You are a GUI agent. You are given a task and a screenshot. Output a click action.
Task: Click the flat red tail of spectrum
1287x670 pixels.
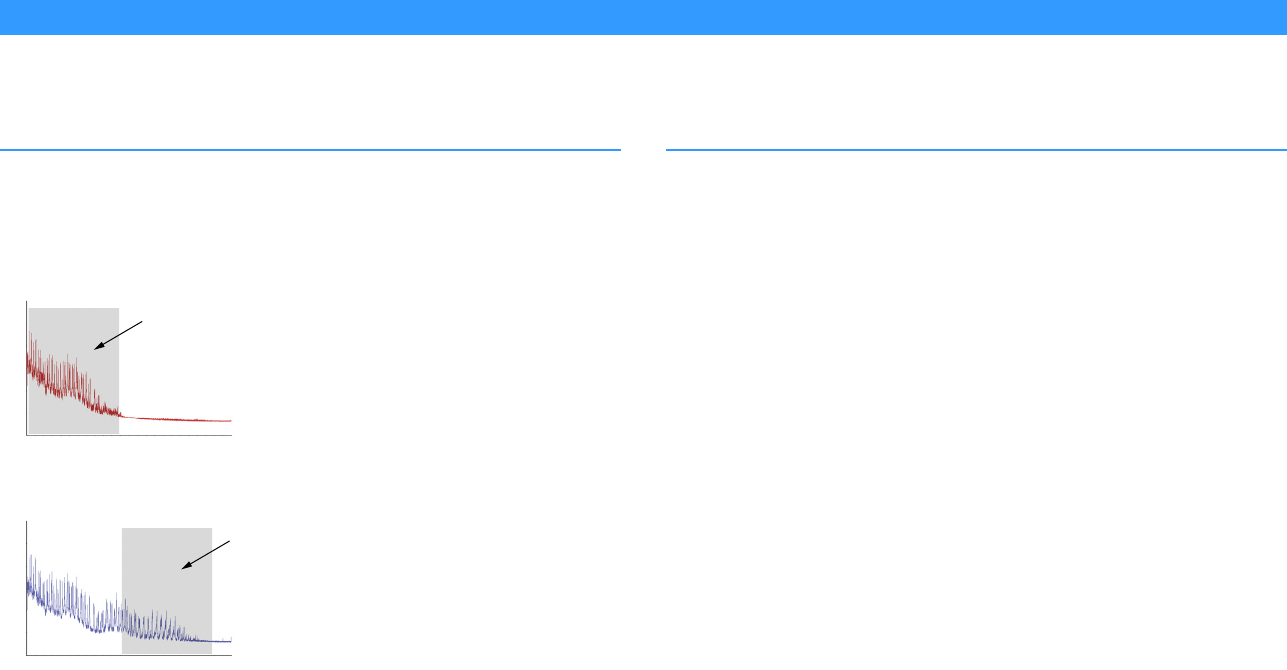[x=176, y=419]
